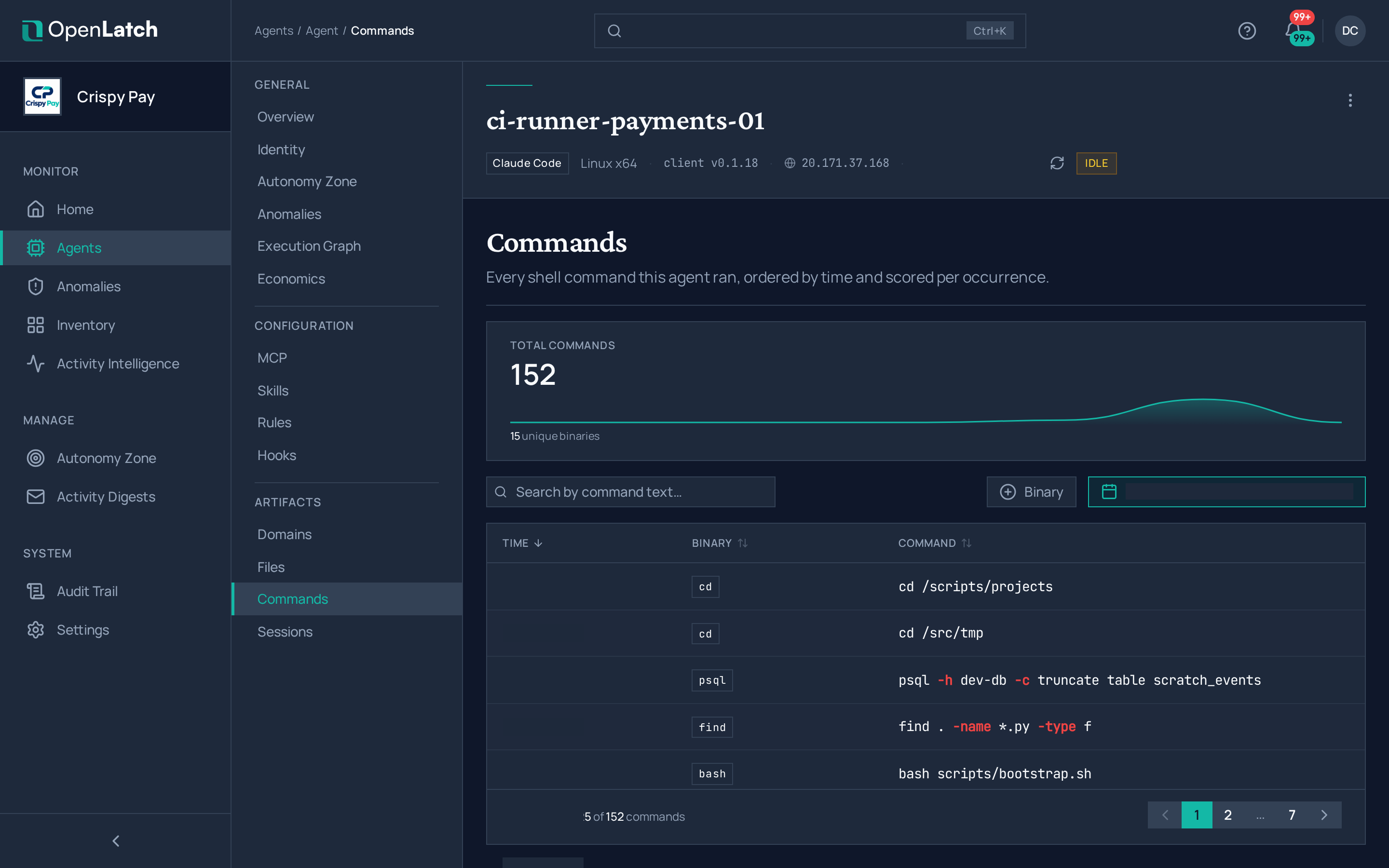
Task: Click the OpenLatch logo
Action: coord(90,30)
